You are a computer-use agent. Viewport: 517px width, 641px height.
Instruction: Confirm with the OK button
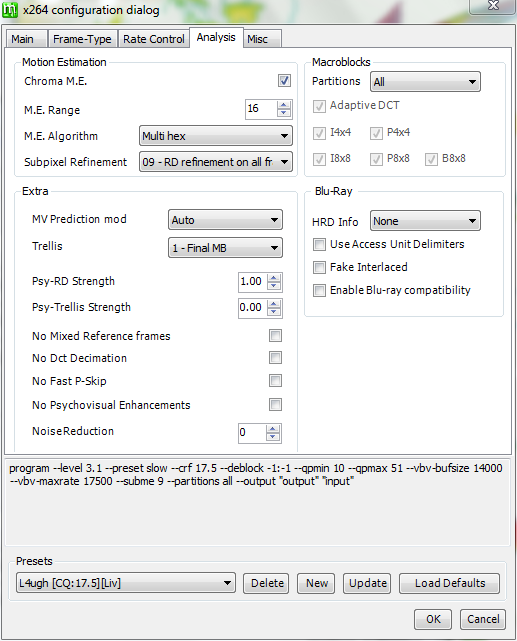point(433,619)
